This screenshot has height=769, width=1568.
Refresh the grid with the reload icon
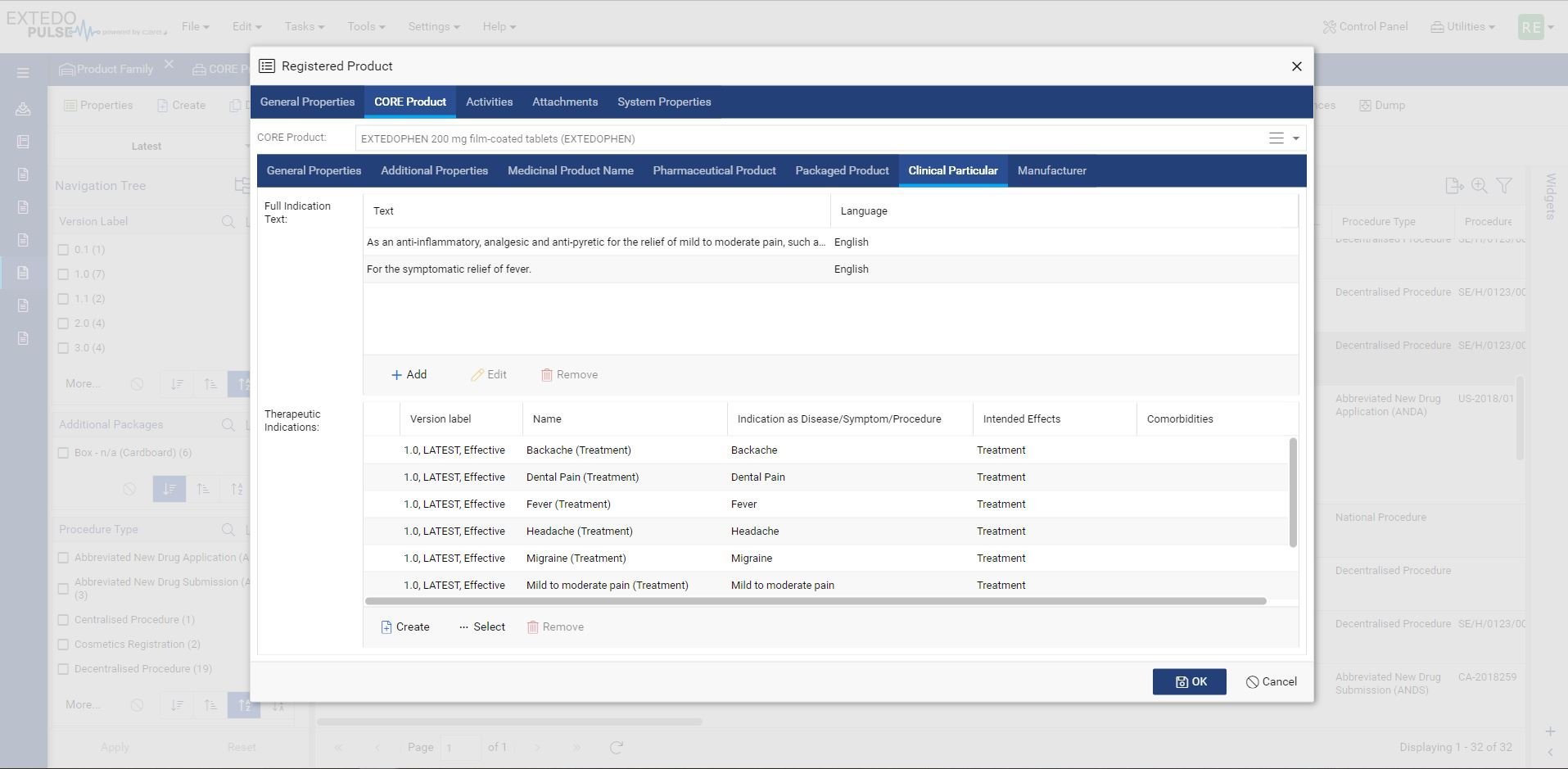click(617, 747)
